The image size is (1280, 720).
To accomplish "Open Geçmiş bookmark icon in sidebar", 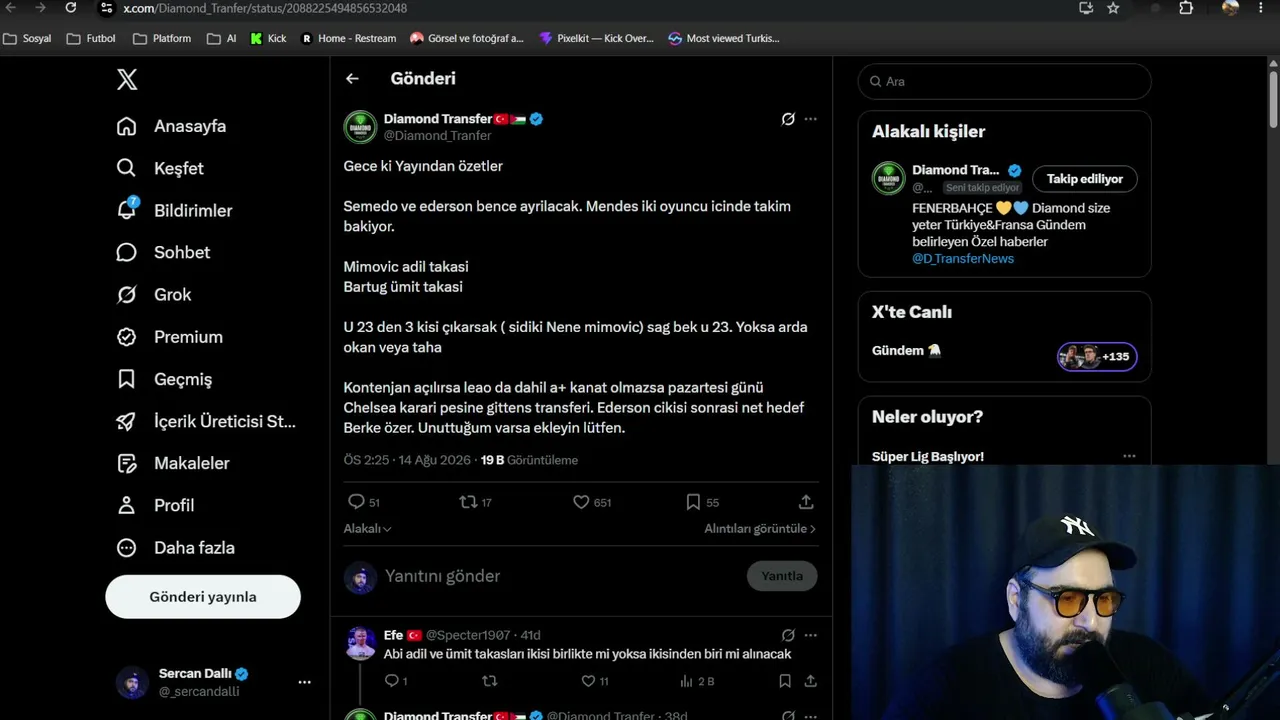I will click(x=126, y=379).
